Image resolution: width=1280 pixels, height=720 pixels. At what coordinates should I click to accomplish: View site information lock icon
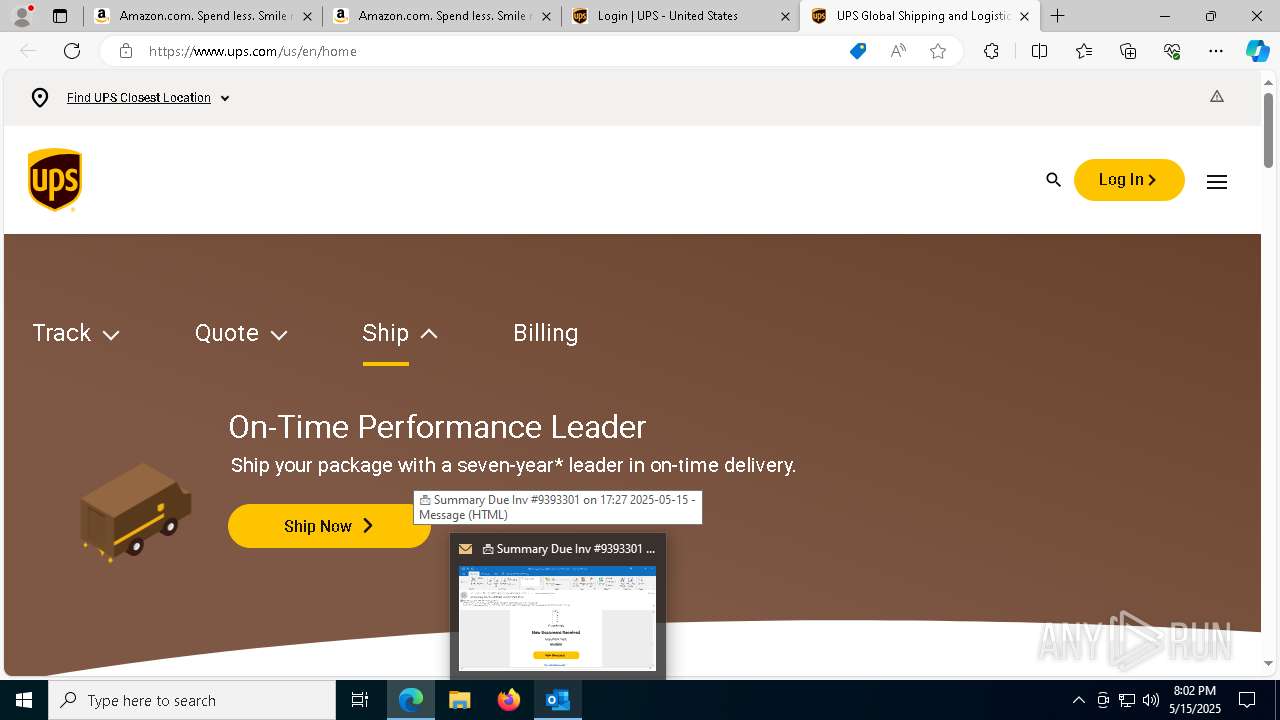click(x=126, y=51)
